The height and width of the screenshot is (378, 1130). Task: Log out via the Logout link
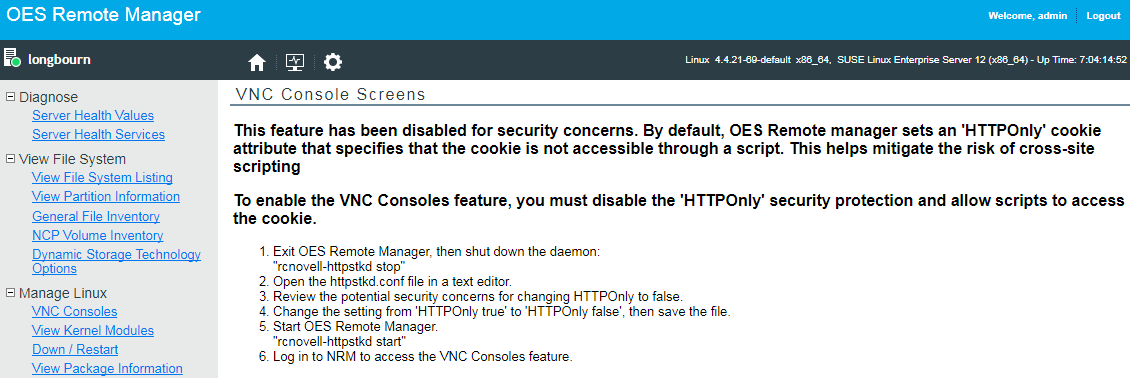(x=1103, y=16)
